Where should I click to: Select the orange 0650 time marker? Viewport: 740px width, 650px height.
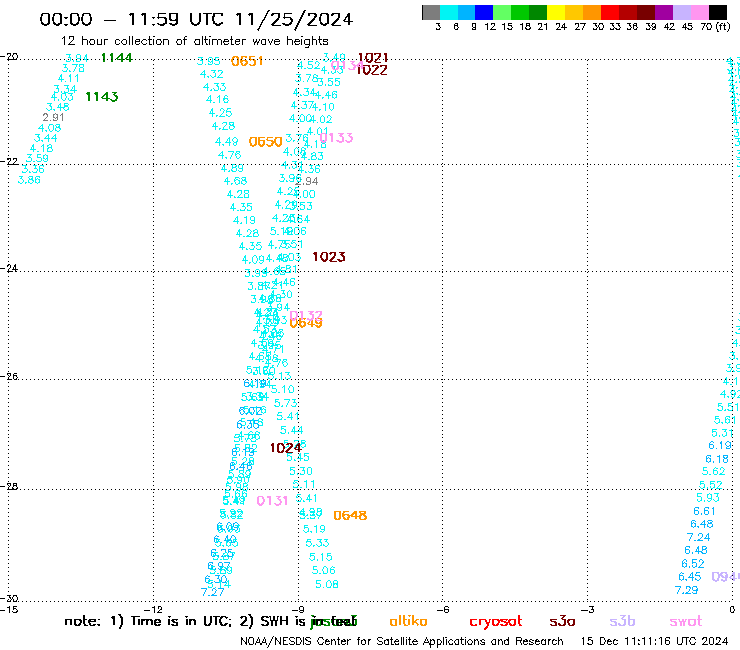(265, 142)
